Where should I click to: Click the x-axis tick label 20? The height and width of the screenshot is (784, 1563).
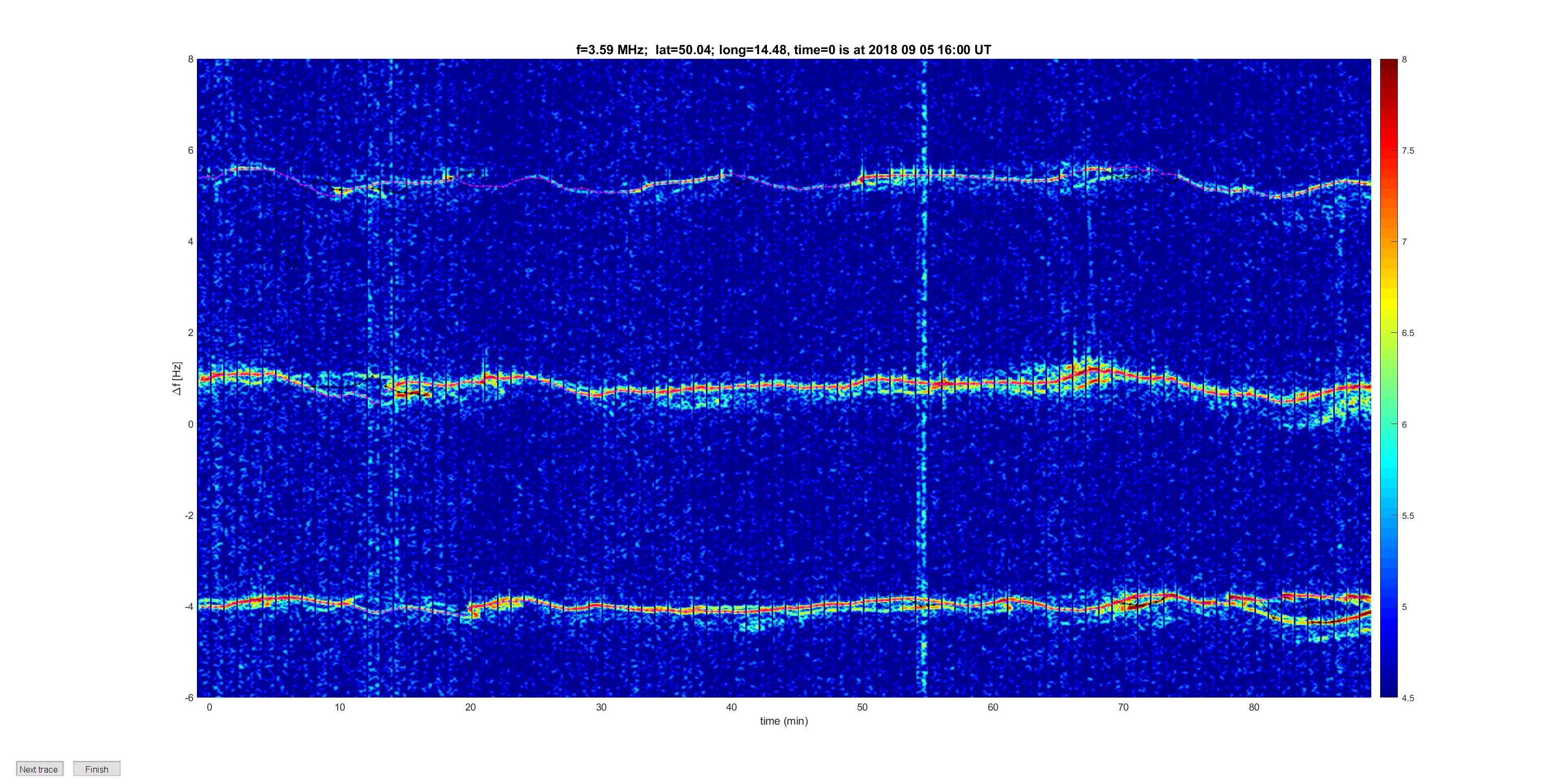click(470, 707)
